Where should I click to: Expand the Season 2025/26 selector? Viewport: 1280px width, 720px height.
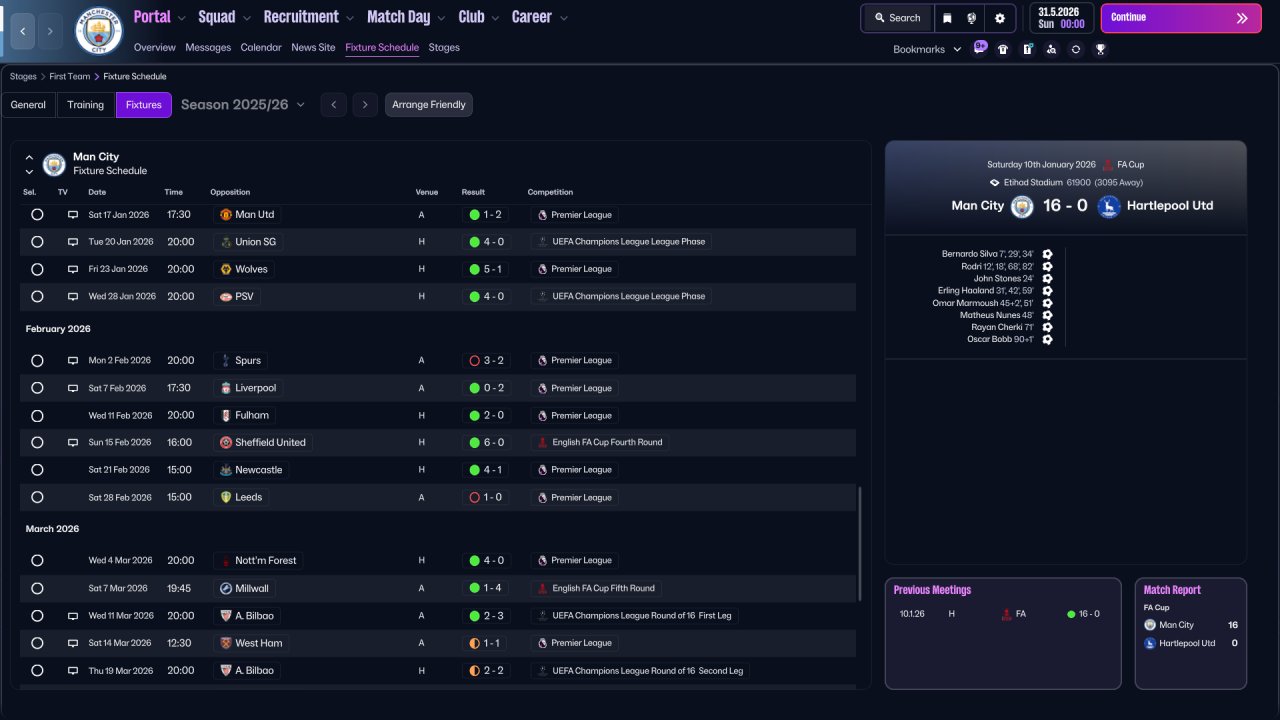[243, 105]
